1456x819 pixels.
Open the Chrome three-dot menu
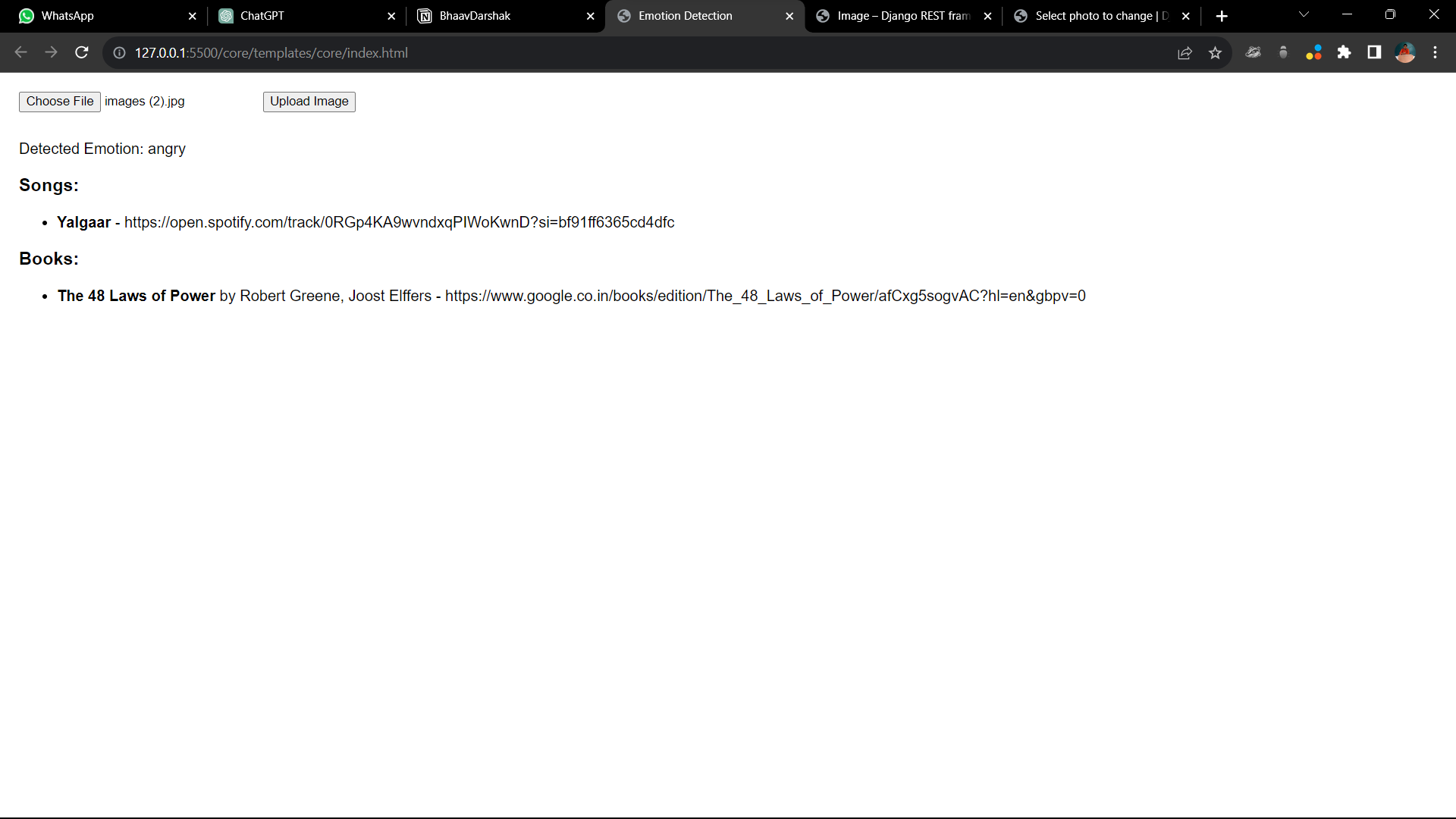pyautogui.click(x=1435, y=52)
